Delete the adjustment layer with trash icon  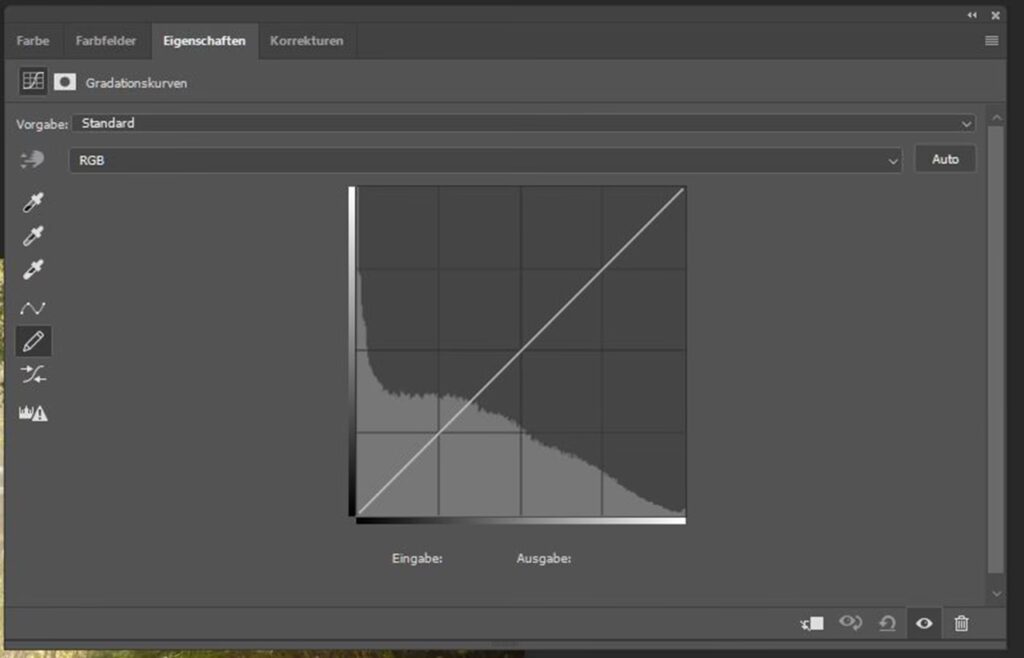click(961, 624)
